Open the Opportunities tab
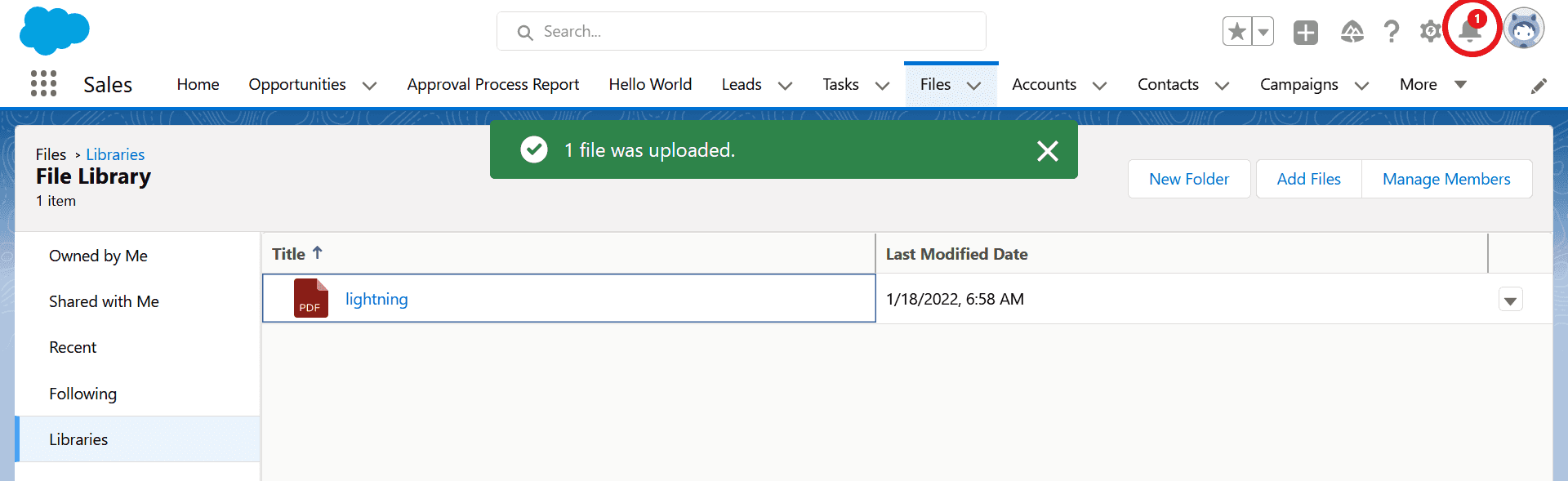Image resolution: width=1568 pixels, height=481 pixels. 297,84
